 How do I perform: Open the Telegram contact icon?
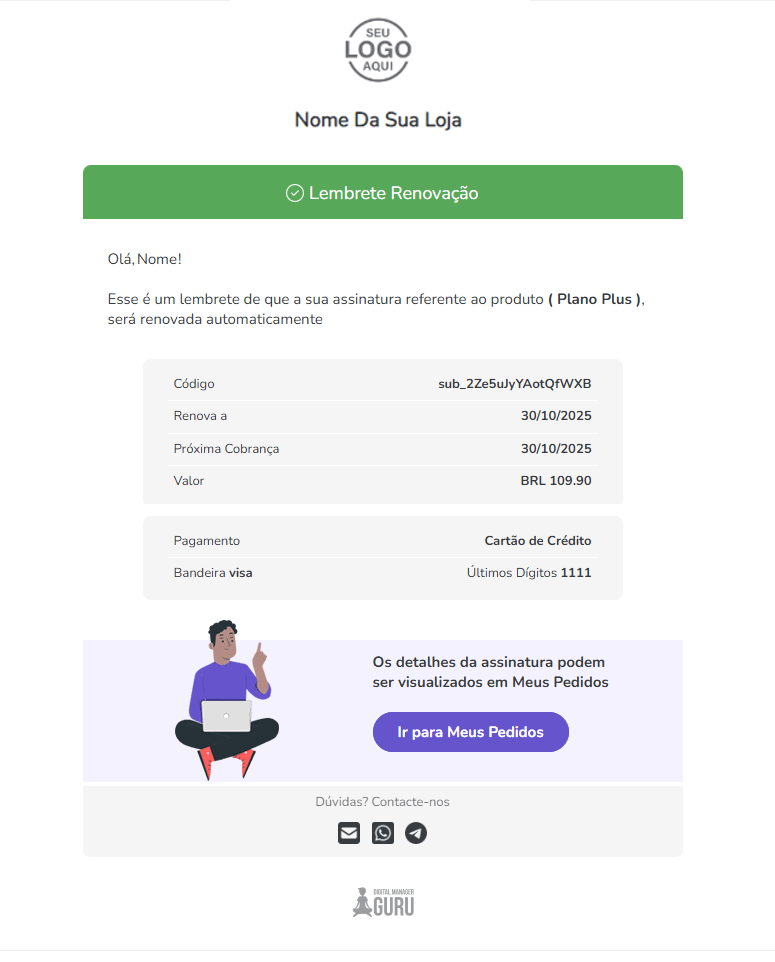(x=416, y=832)
